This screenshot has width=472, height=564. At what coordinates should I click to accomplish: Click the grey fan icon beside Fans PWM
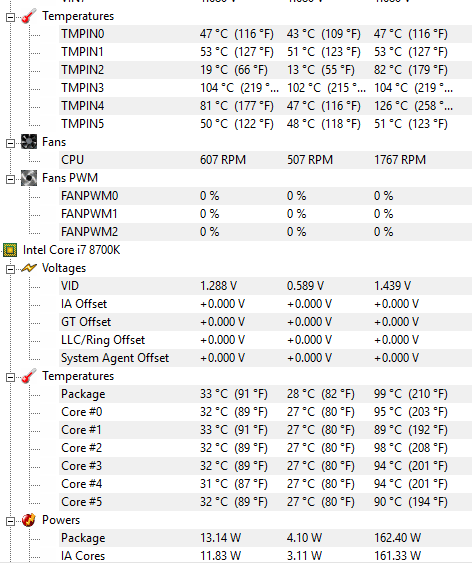tap(29, 178)
